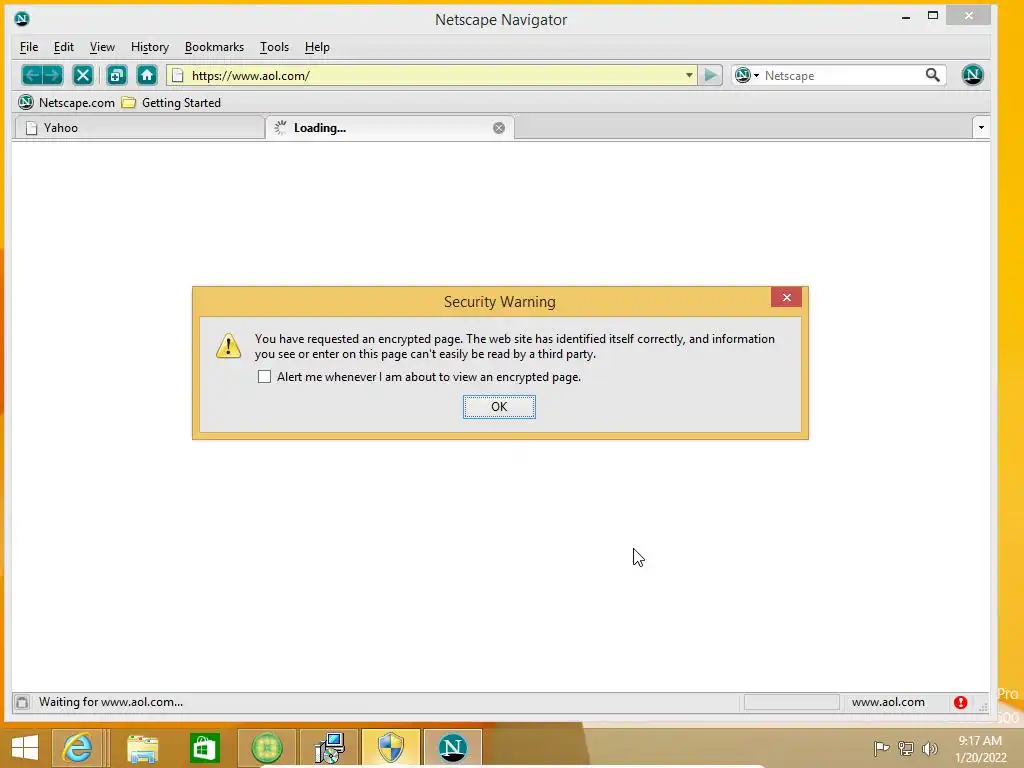Open the Getting Started bookmarks folder
Screen dimensions: 1024x768
(172, 103)
